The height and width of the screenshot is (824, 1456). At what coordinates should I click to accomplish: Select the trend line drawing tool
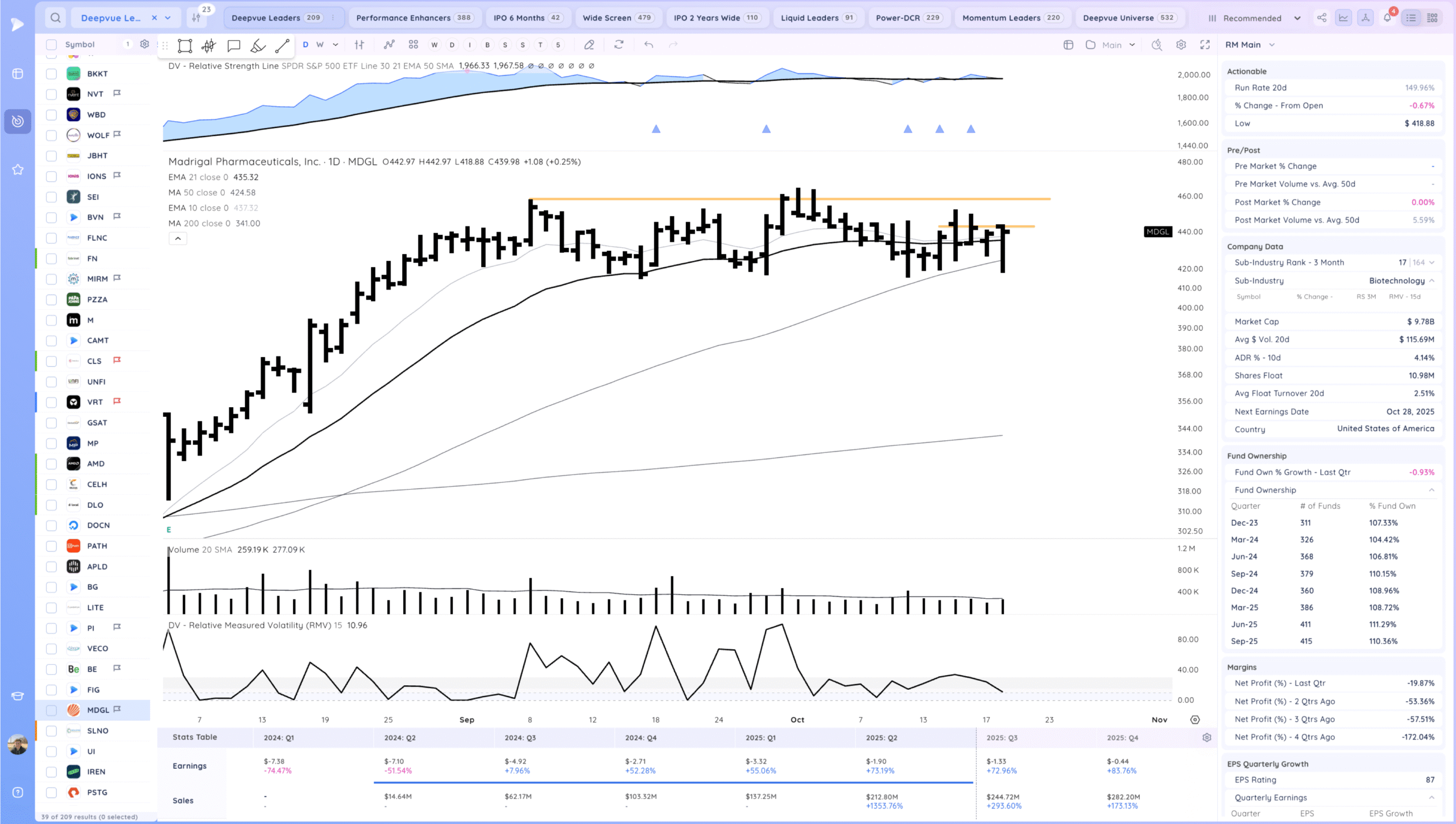pos(282,45)
